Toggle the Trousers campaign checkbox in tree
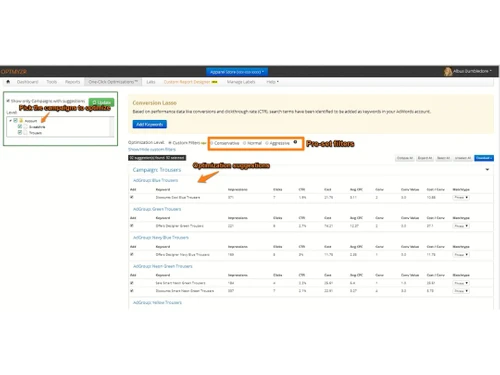This screenshot has height=375, width=500. tap(20, 132)
